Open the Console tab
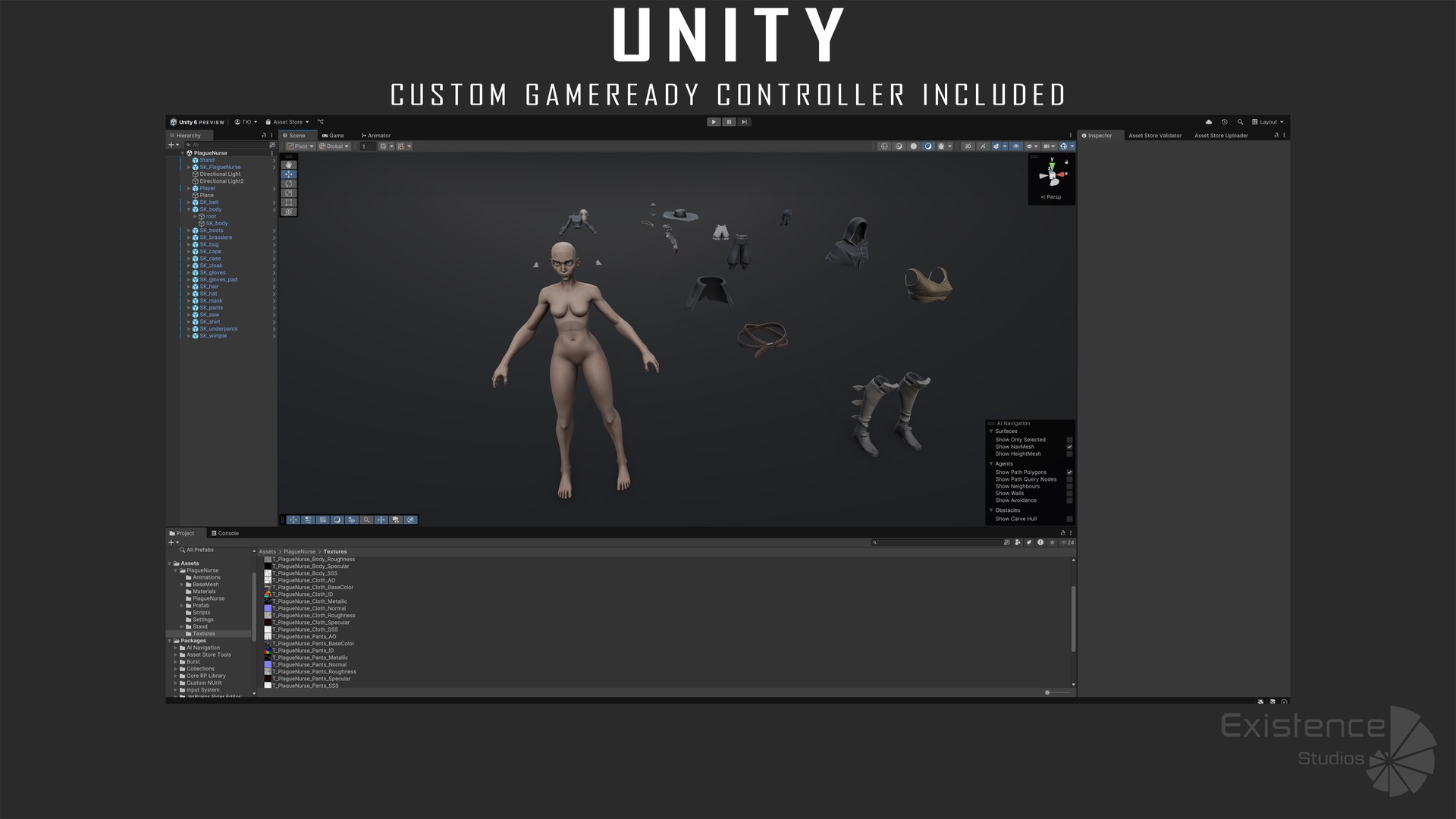 (x=225, y=533)
